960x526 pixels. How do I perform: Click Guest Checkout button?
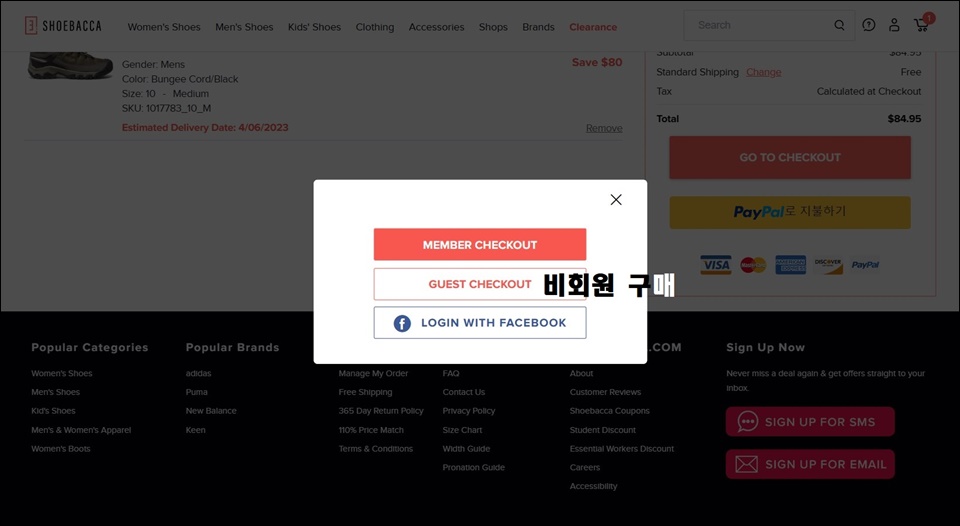(x=480, y=284)
